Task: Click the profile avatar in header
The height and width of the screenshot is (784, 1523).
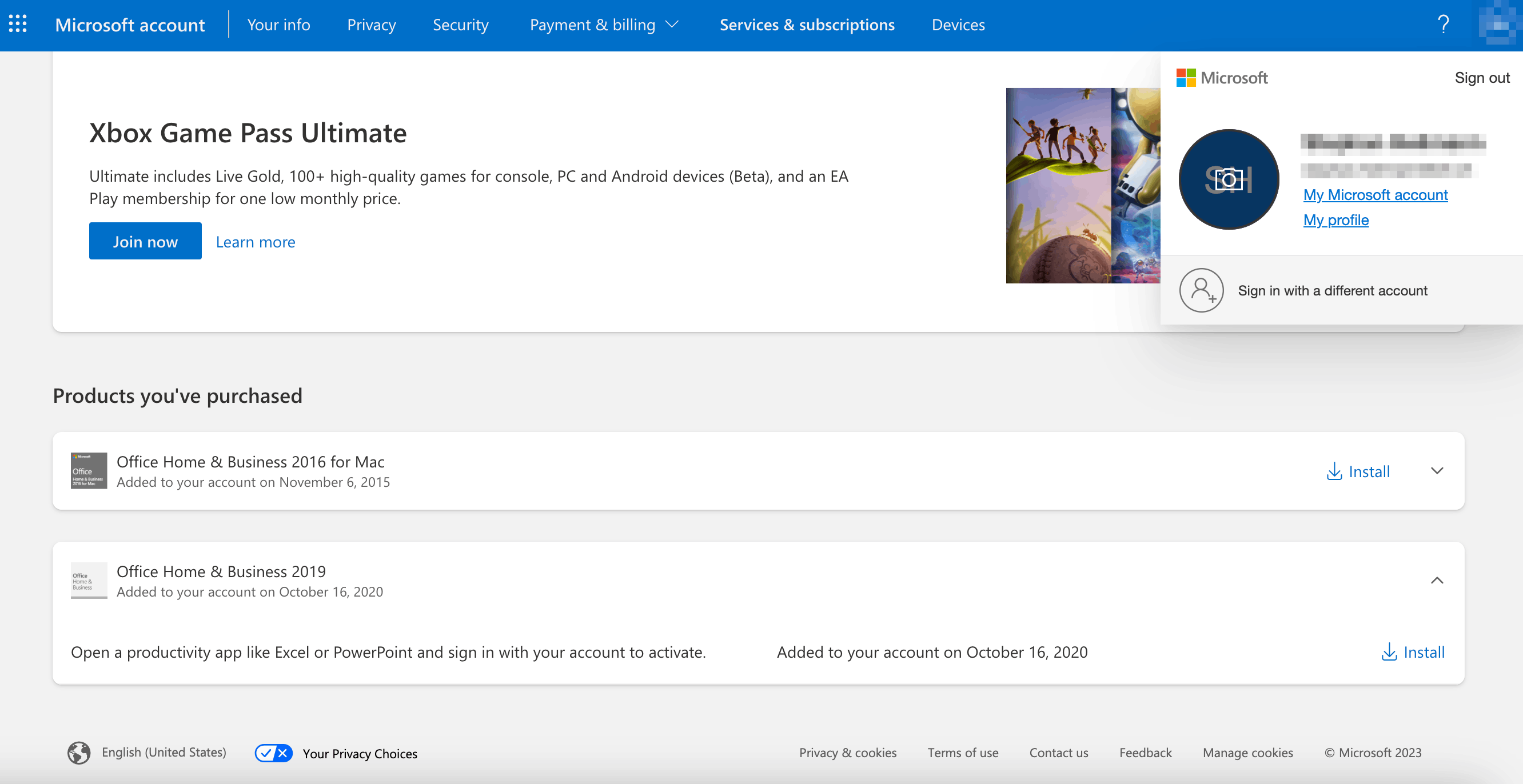Action: tap(1500, 24)
